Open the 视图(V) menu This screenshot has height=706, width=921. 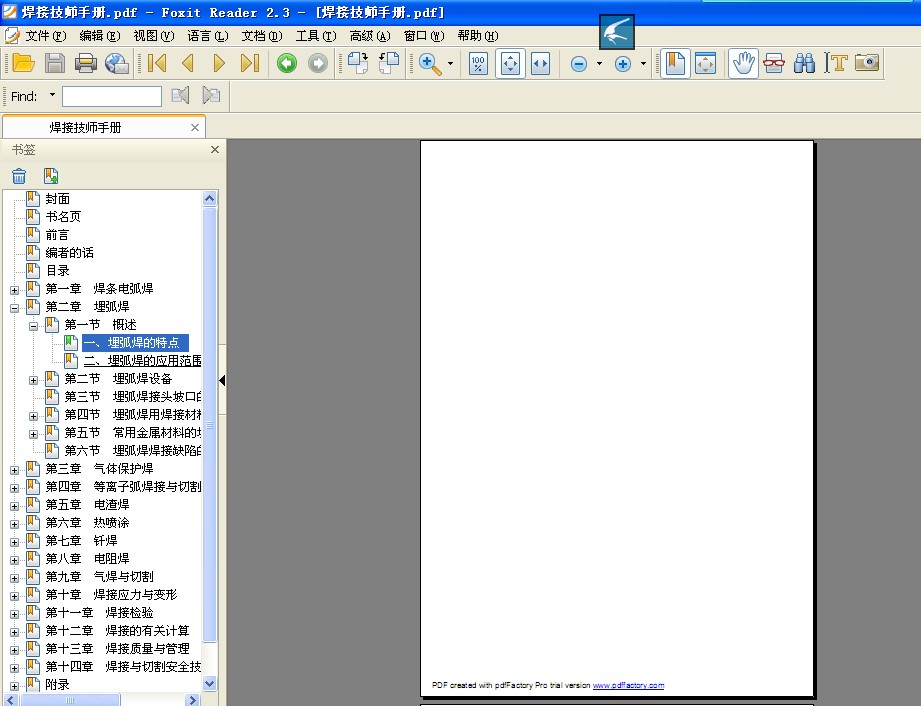point(154,36)
